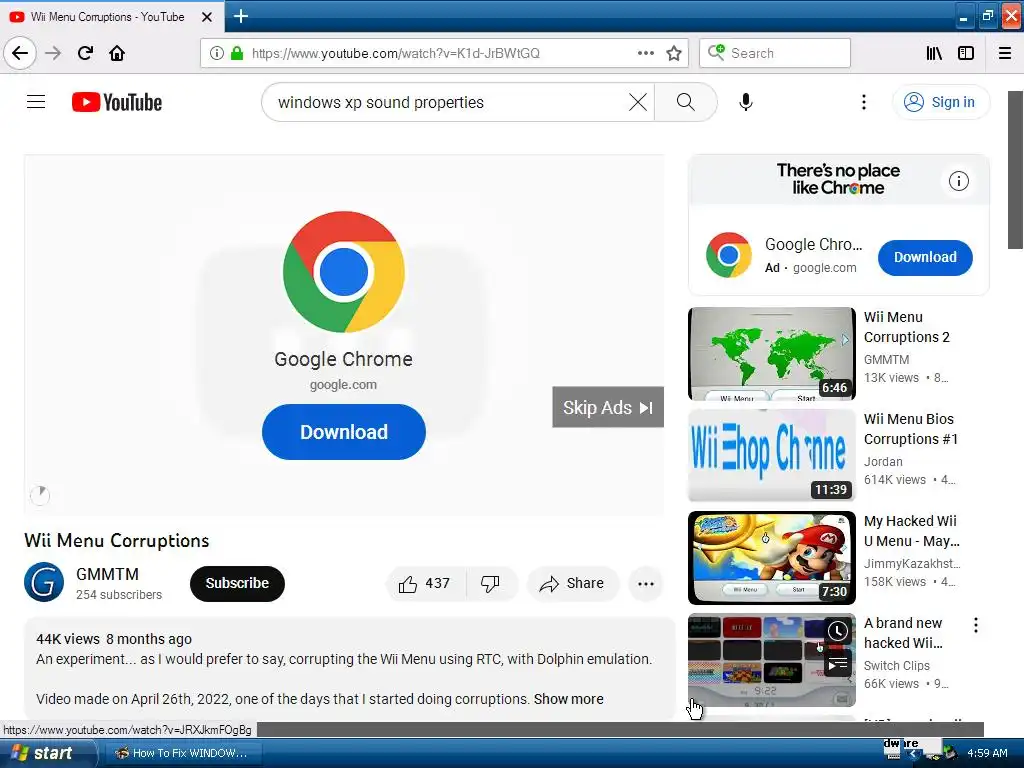Open new tab with the plus button

[240, 16]
